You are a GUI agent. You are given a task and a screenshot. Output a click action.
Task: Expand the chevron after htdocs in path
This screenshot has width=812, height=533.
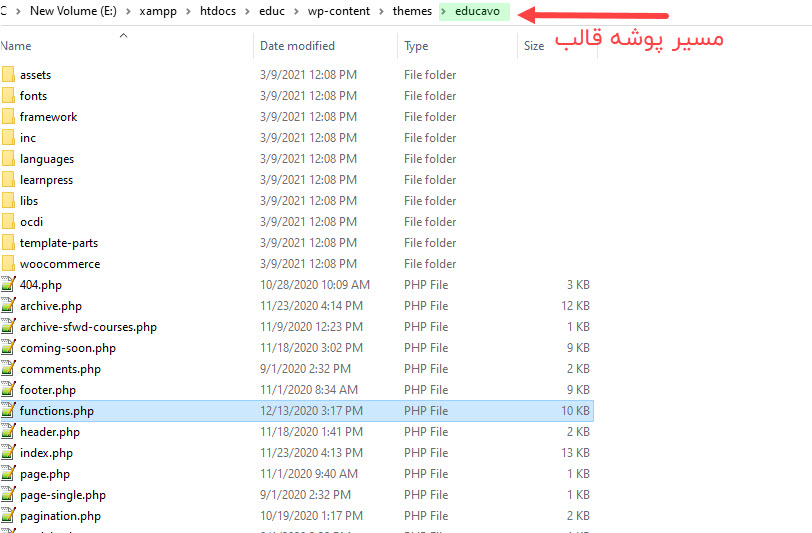pos(248,11)
